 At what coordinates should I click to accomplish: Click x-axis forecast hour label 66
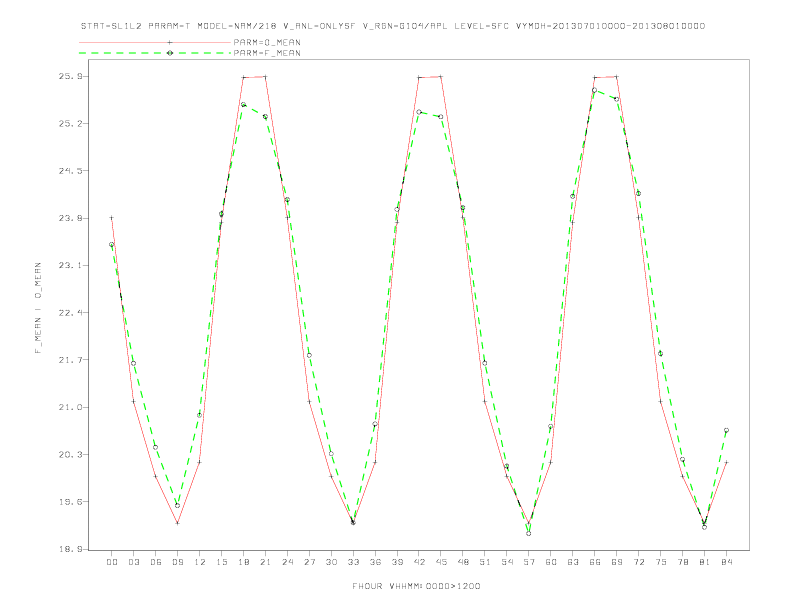pyautogui.click(x=595, y=562)
